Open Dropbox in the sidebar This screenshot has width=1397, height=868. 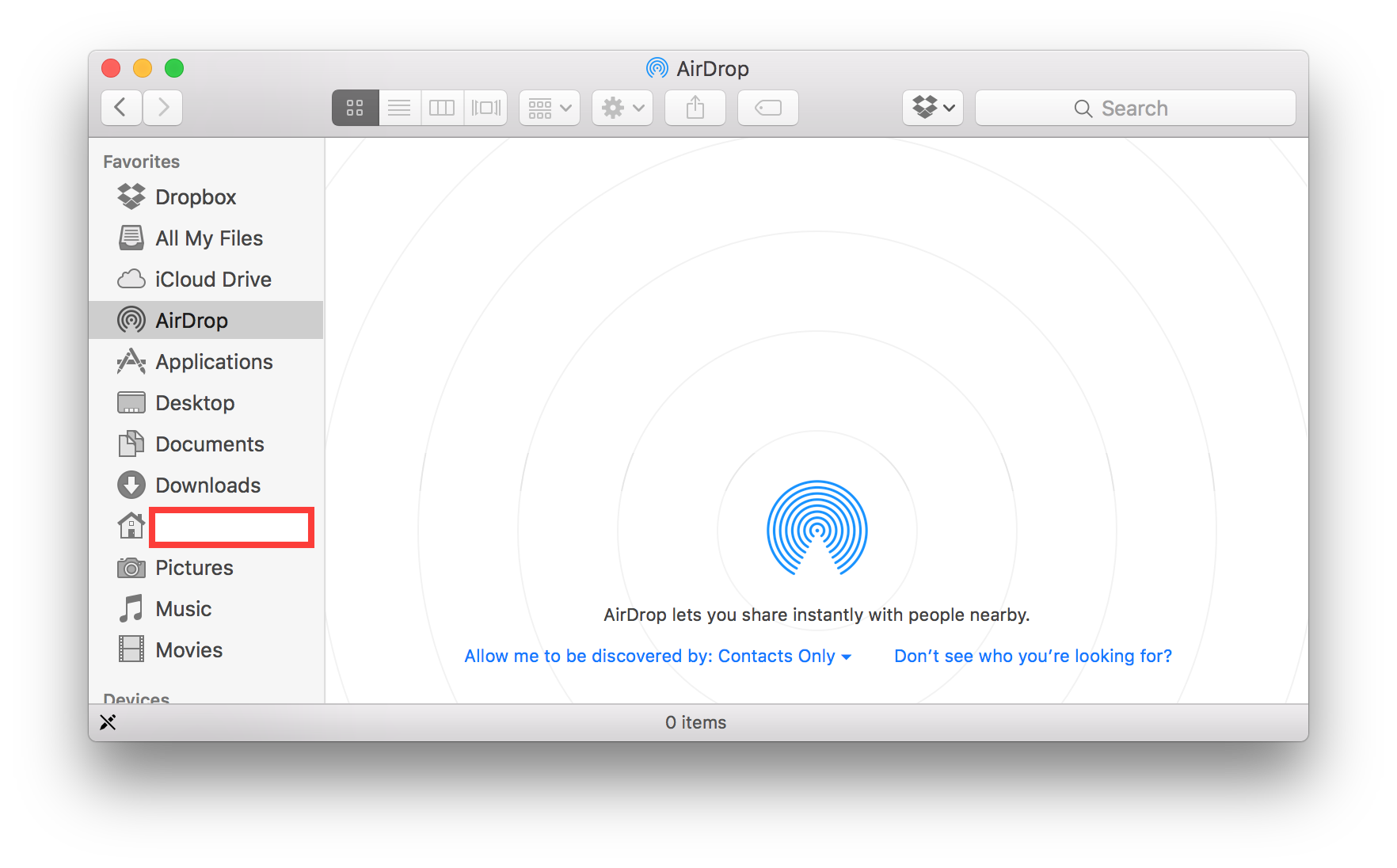(206, 197)
